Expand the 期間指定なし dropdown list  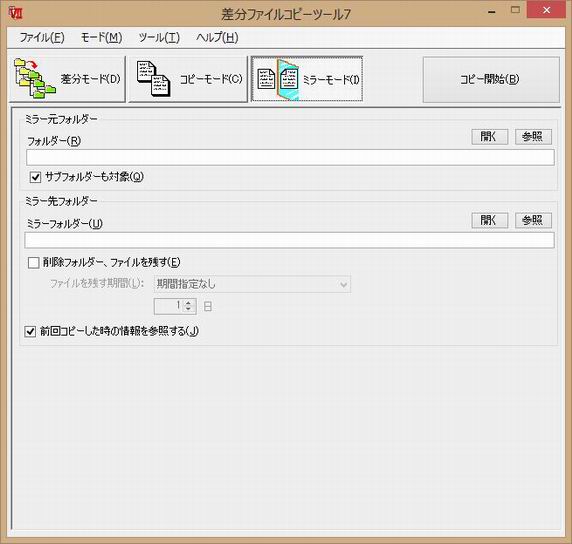pyautogui.click(x=252, y=284)
